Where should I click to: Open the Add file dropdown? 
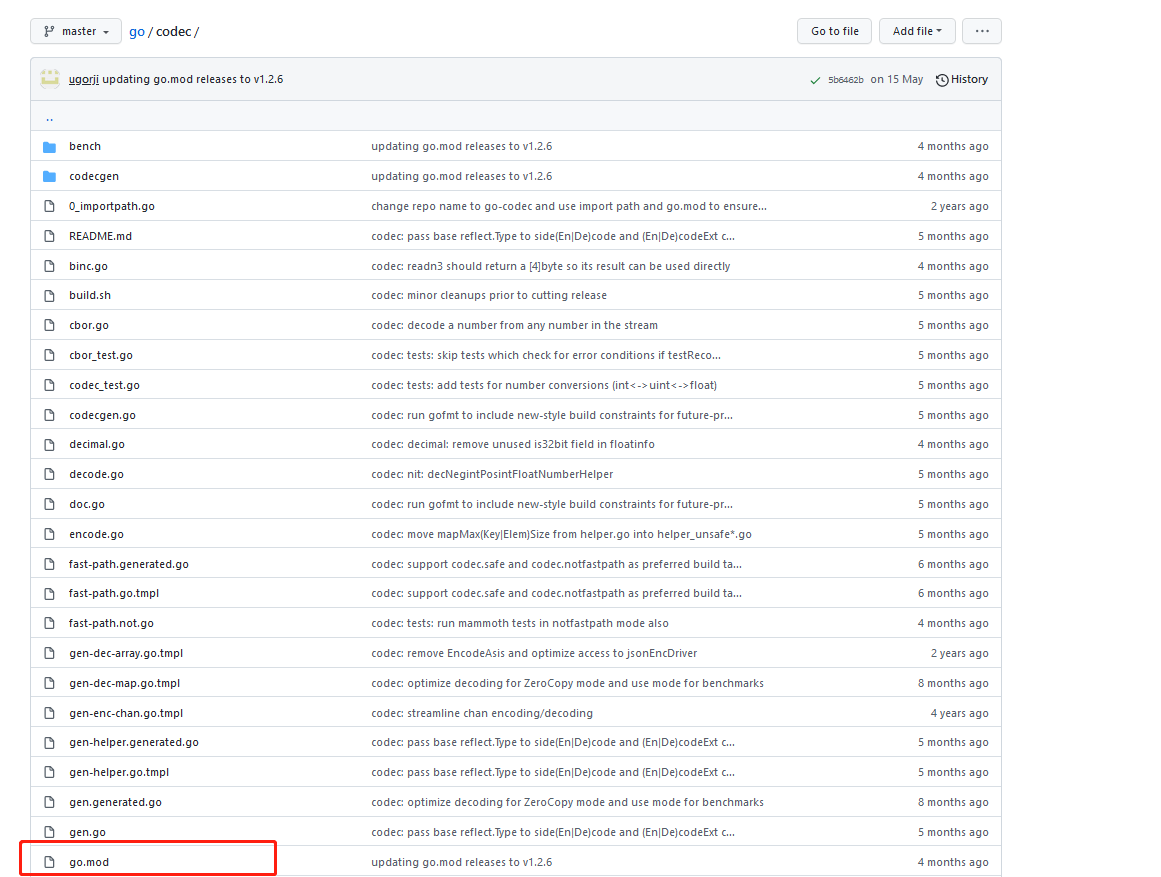[x=917, y=31]
